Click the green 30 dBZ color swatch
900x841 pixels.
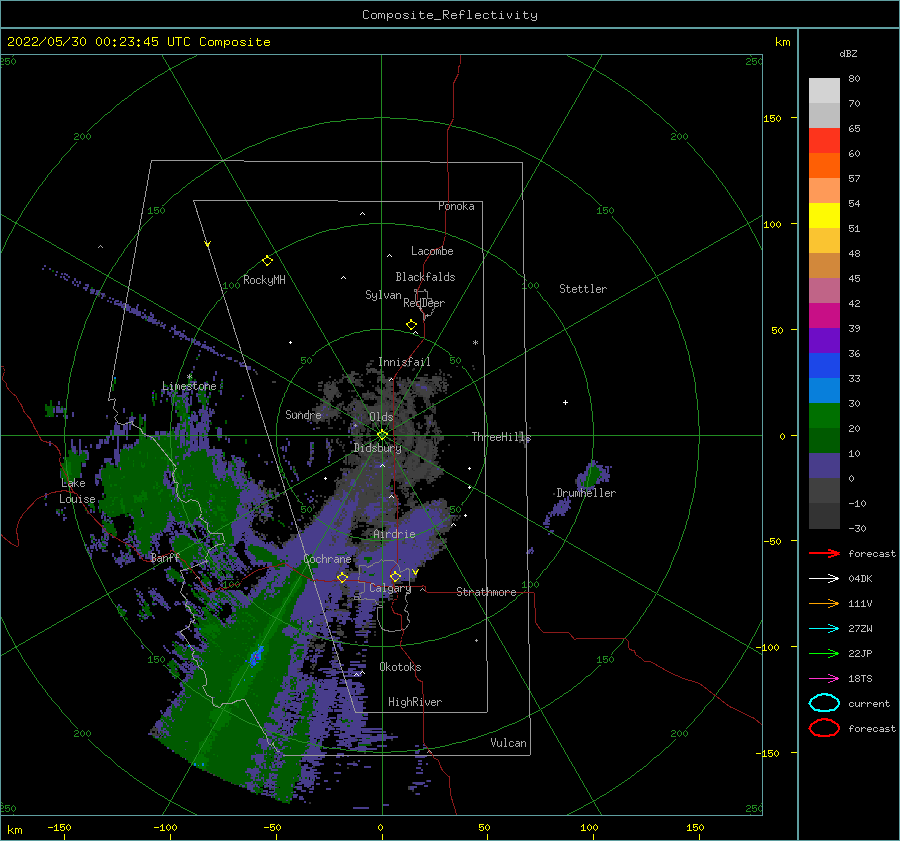(x=824, y=416)
